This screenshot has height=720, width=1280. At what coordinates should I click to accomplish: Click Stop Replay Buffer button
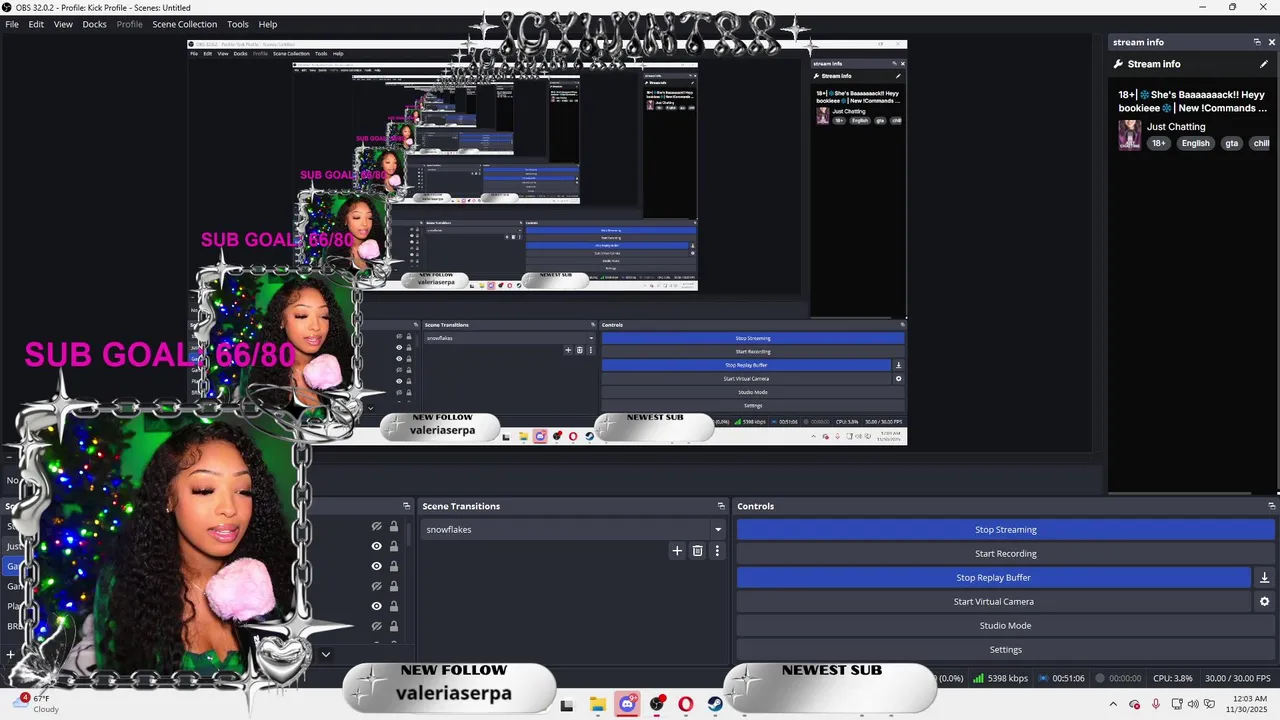(x=993, y=578)
